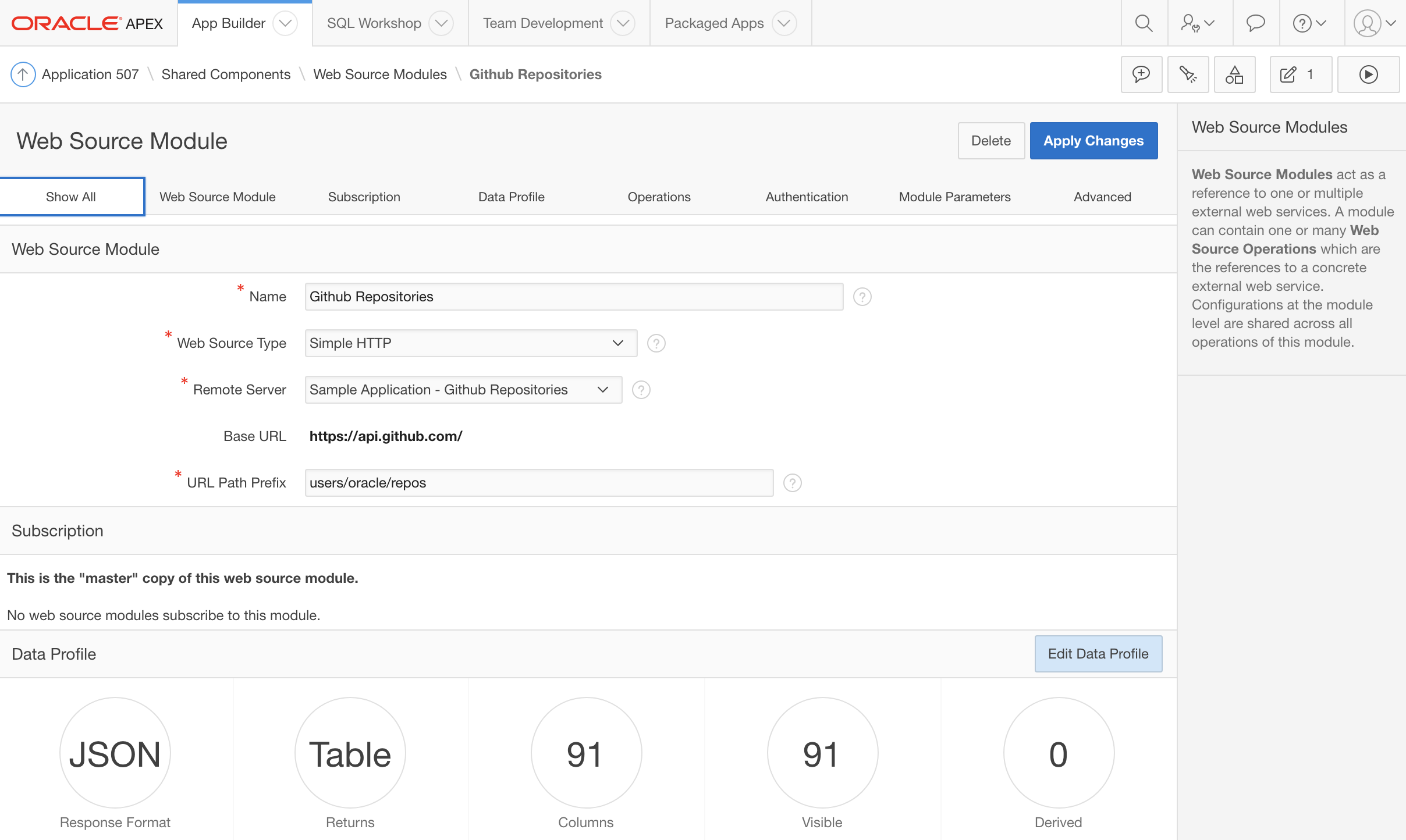The width and height of the screenshot is (1406, 840).
Task: Click the Shared Components shapes icon
Action: [x=1234, y=74]
